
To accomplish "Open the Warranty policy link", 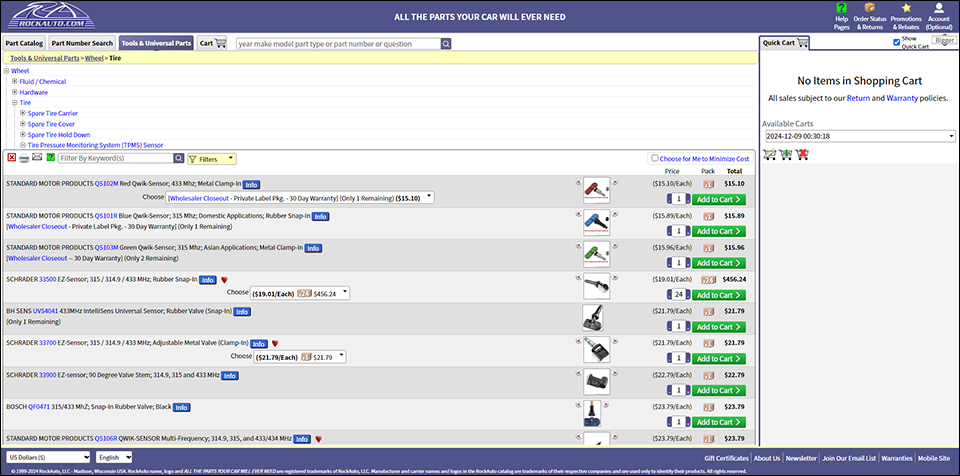I will (902, 98).
